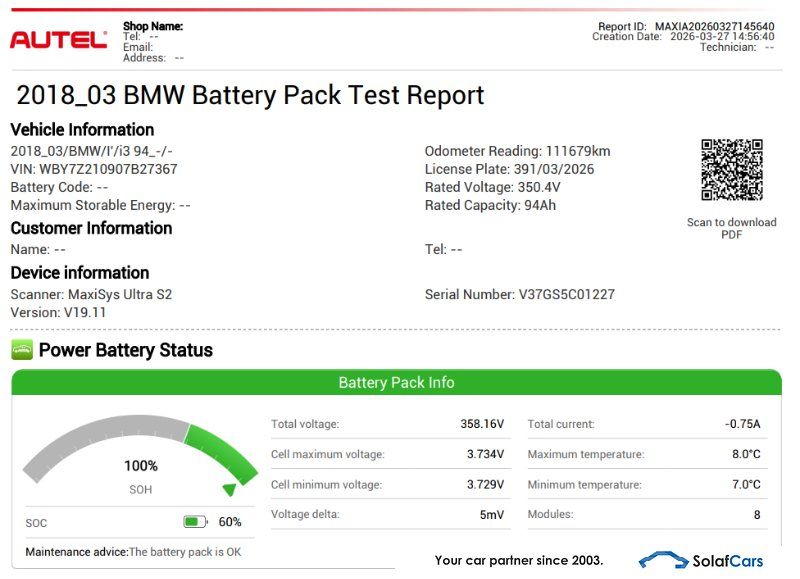Click the Total voltage 358.16V value
Image resolution: width=800 pixels, height=579 pixels.
click(x=482, y=424)
